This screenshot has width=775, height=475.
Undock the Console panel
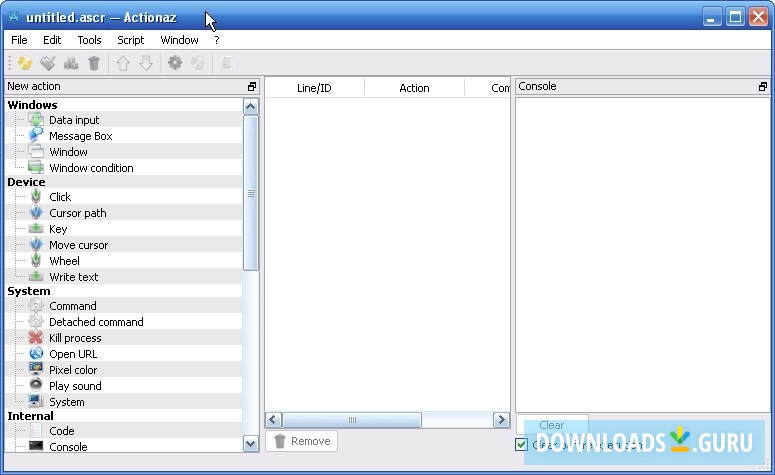[763, 86]
